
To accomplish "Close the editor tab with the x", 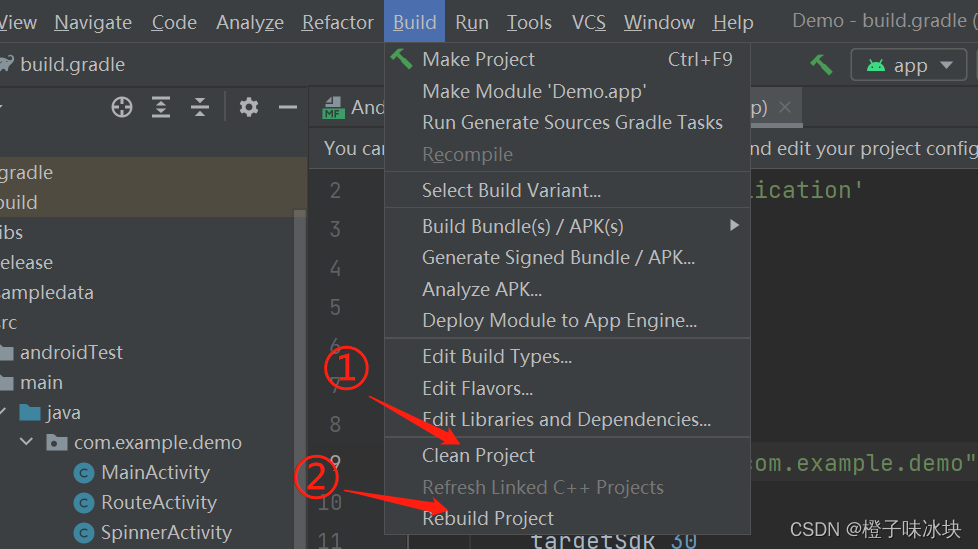I will tap(785, 107).
